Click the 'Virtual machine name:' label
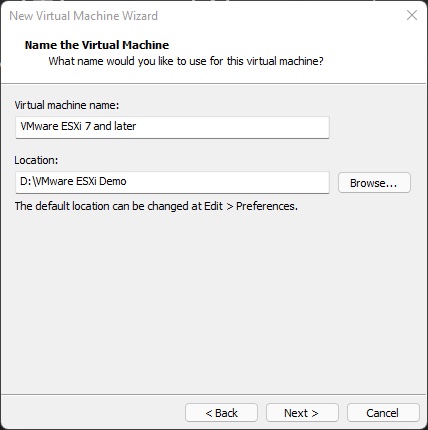 [x=67, y=105]
